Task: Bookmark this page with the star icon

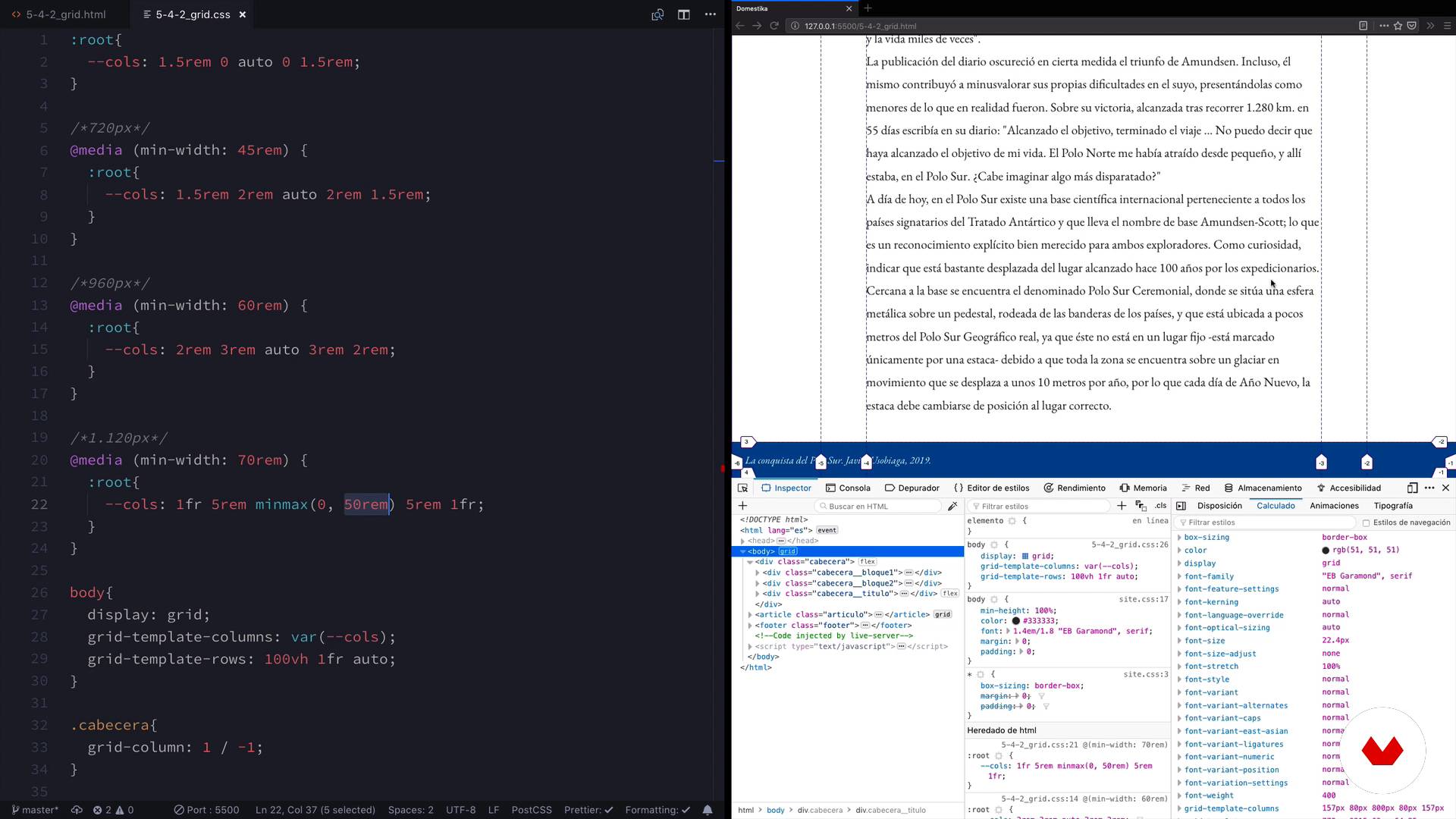Action: pos(1398,26)
